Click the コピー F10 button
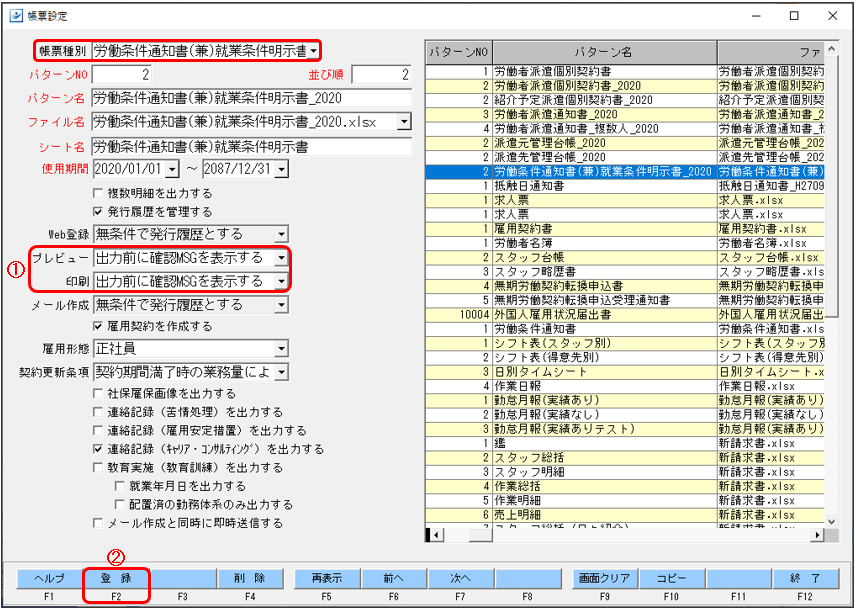856x610 pixels. point(672,579)
